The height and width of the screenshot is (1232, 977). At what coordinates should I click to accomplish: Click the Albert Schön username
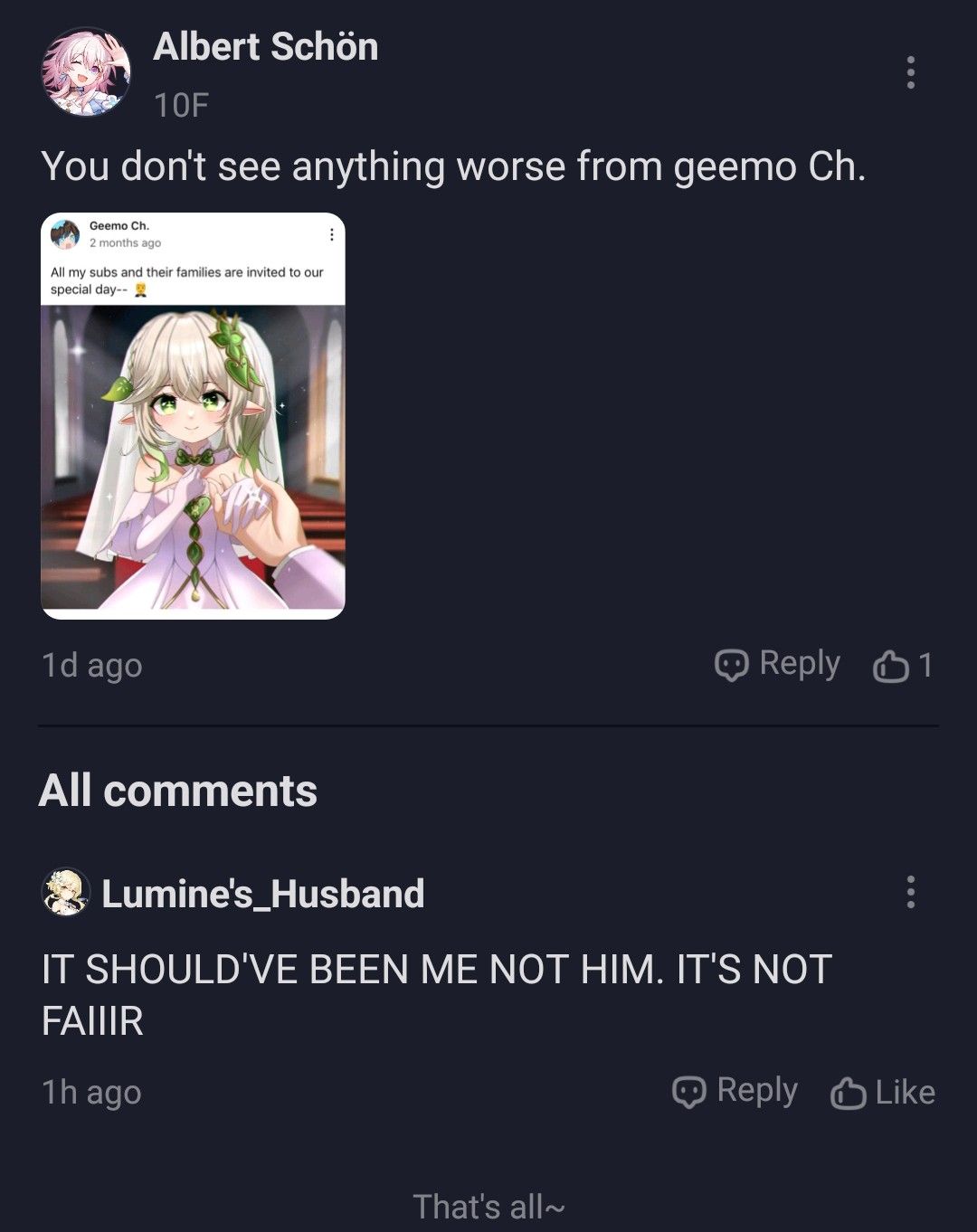coord(266,47)
